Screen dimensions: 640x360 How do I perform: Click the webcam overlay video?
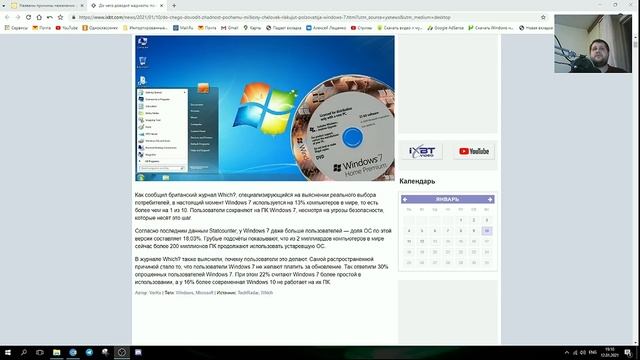point(593,44)
